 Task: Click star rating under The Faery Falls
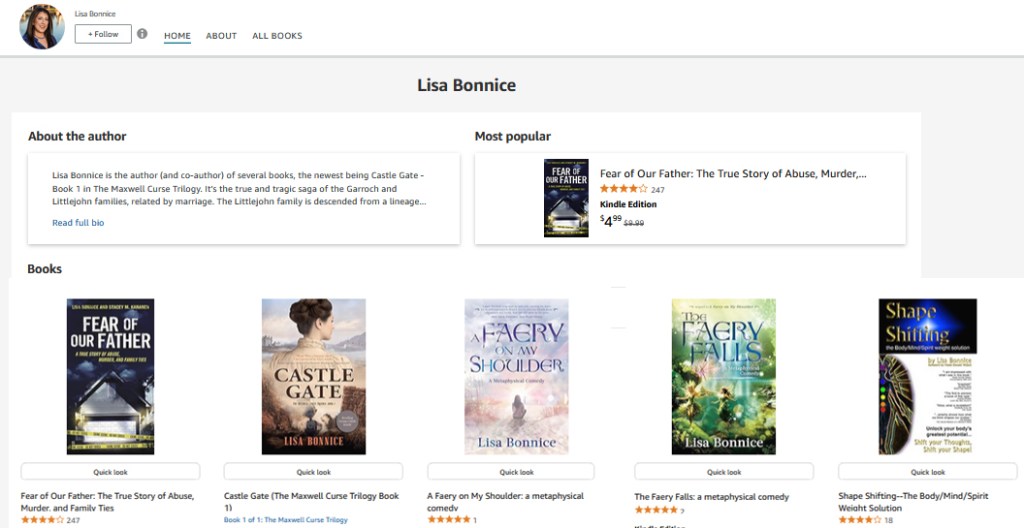click(x=656, y=510)
